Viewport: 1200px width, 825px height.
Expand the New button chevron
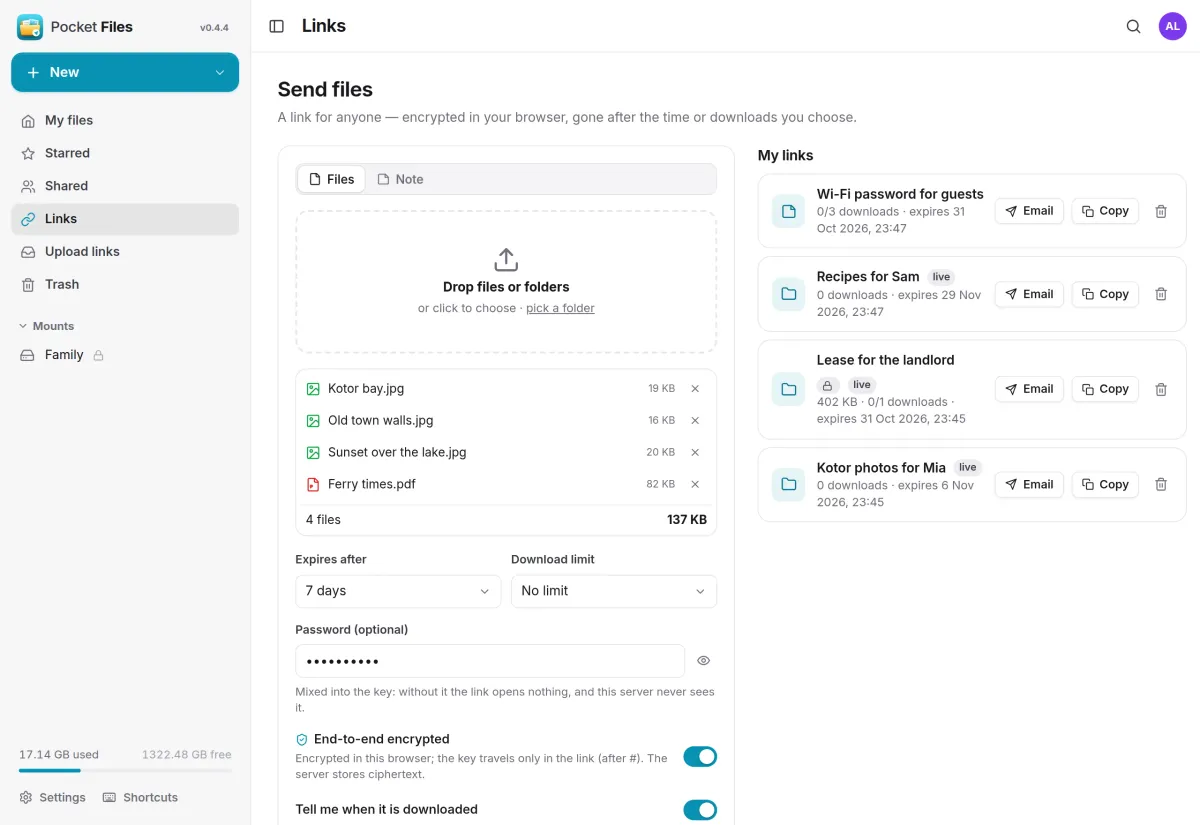pos(220,72)
